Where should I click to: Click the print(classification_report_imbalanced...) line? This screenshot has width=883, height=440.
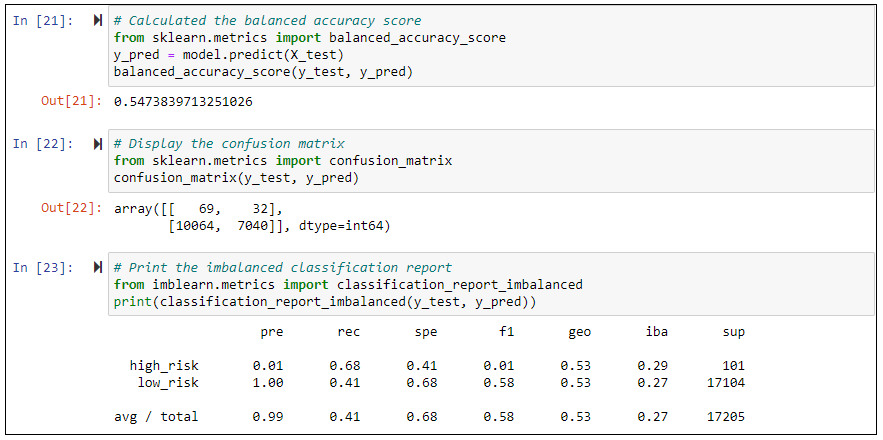(x=325, y=302)
